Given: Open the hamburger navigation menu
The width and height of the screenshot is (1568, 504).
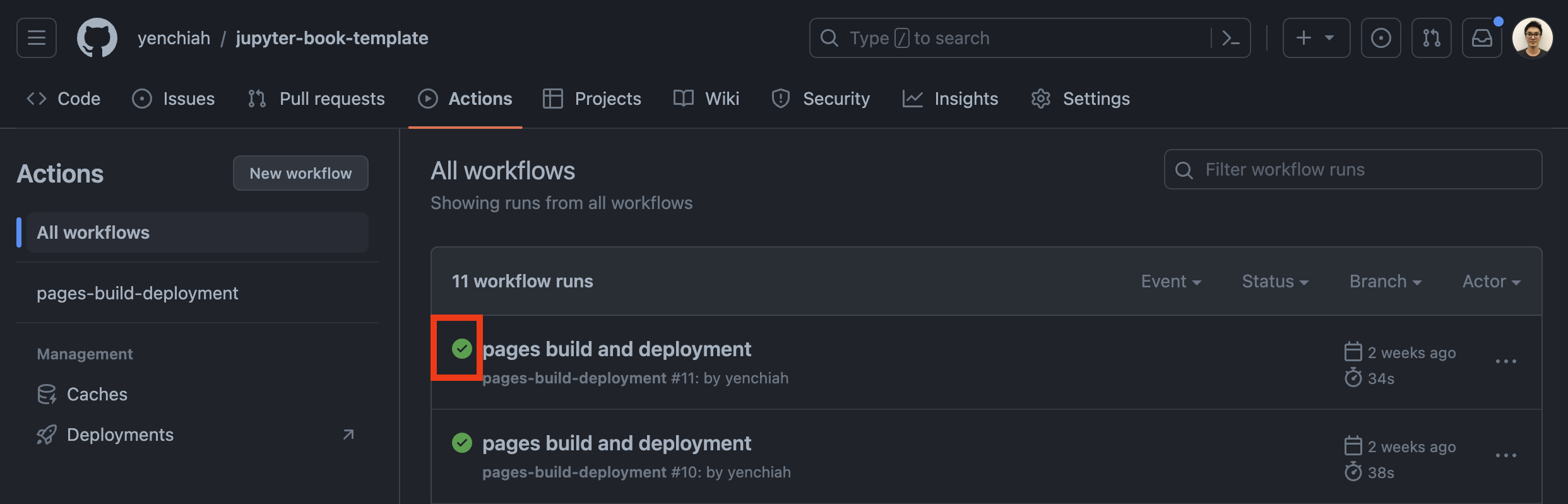Looking at the screenshot, I should (x=37, y=38).
